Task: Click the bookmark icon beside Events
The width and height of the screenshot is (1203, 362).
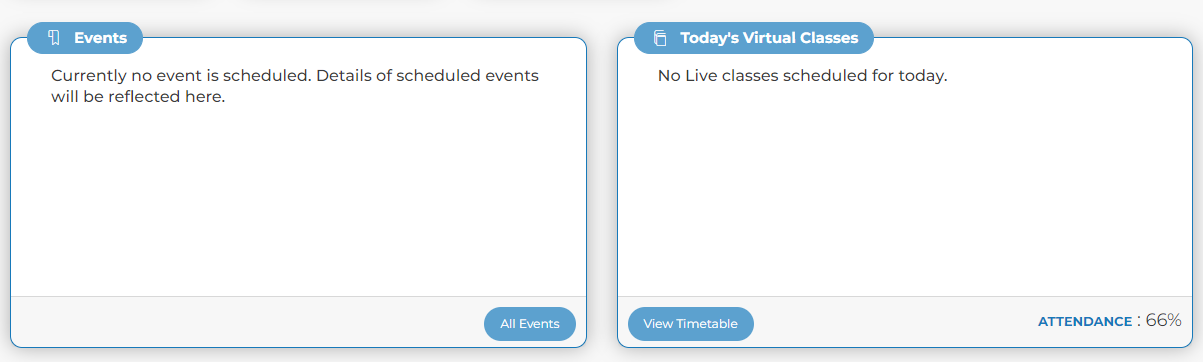Action: [54, 38]
